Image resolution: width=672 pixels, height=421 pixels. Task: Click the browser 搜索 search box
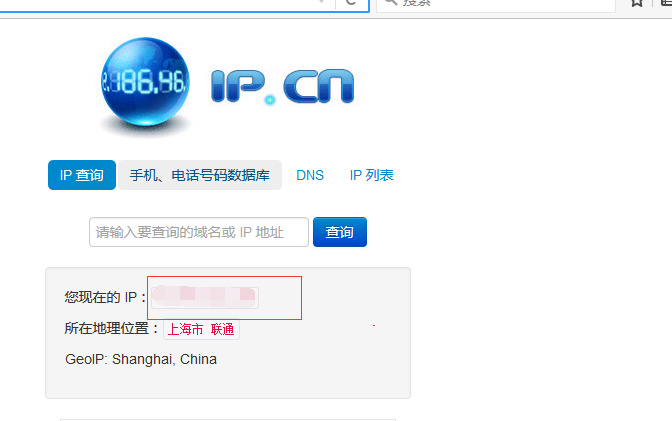(496, 3)
